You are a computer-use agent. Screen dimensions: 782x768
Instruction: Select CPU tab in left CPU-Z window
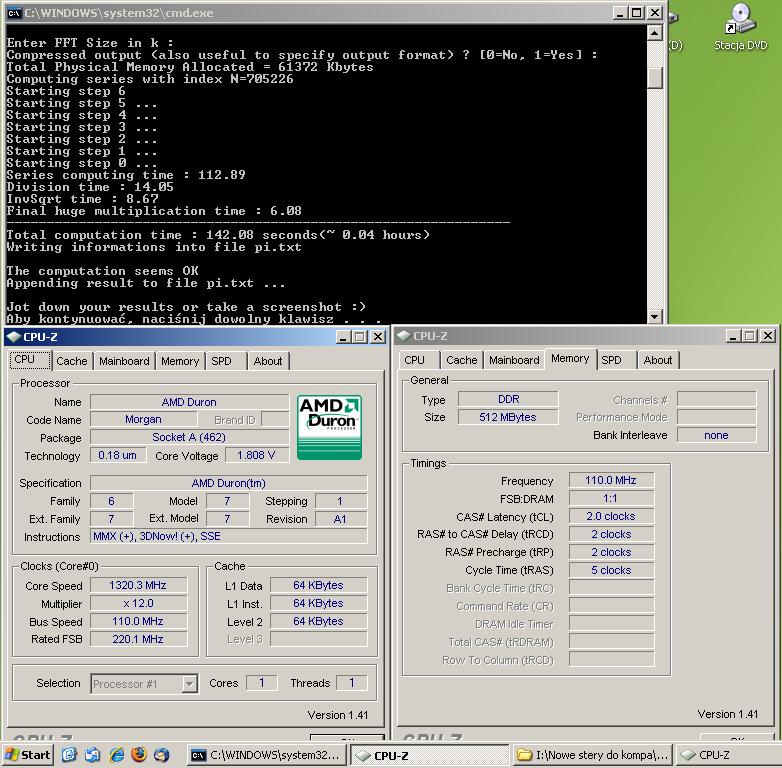pyautogui.click(x=30, y=360)
